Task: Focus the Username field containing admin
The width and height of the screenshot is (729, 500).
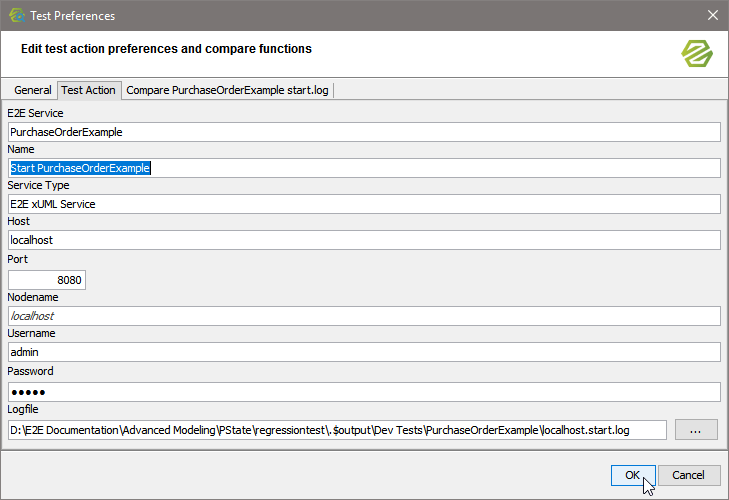Action: 364,352
